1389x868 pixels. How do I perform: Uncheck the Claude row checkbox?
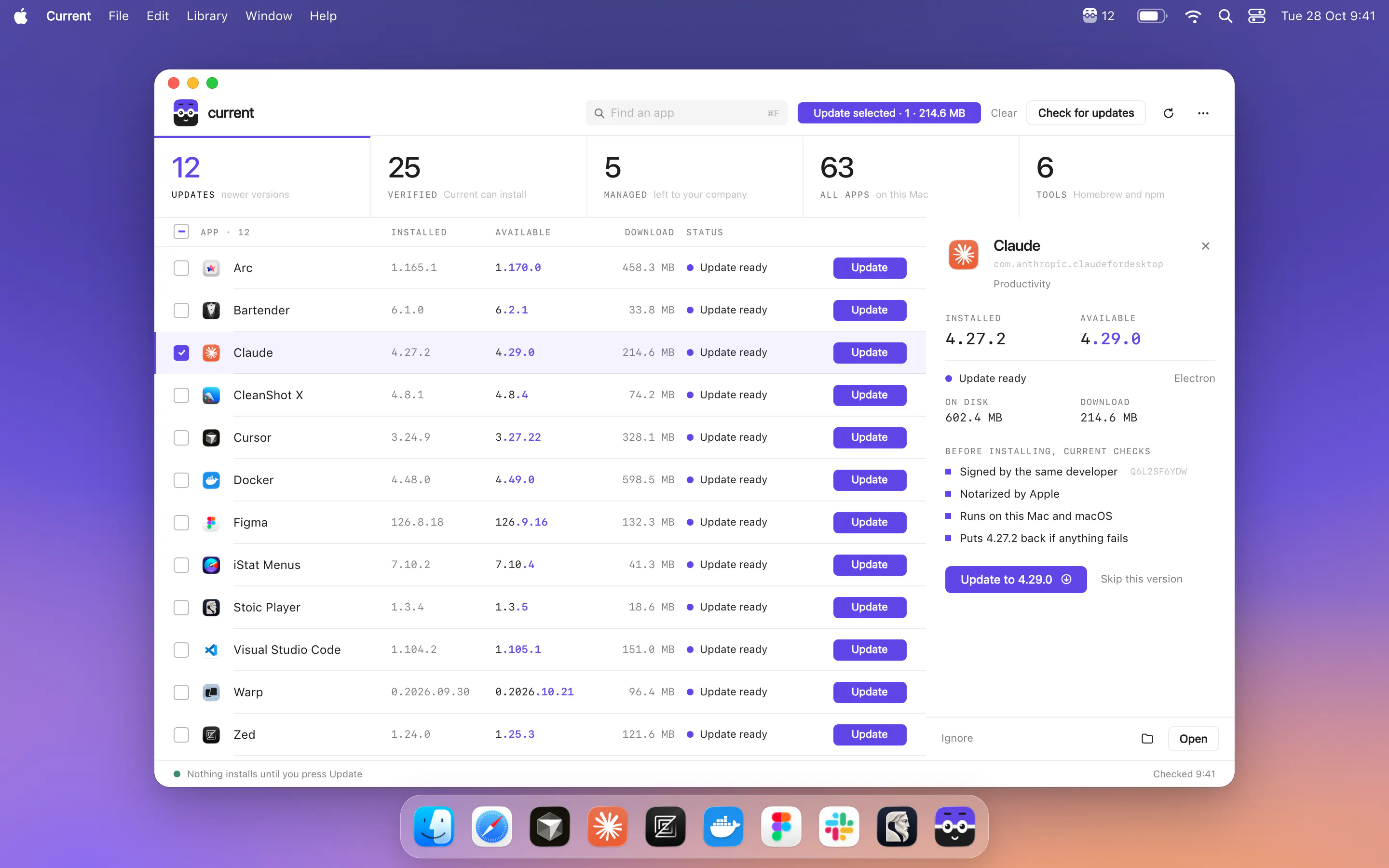181,353
